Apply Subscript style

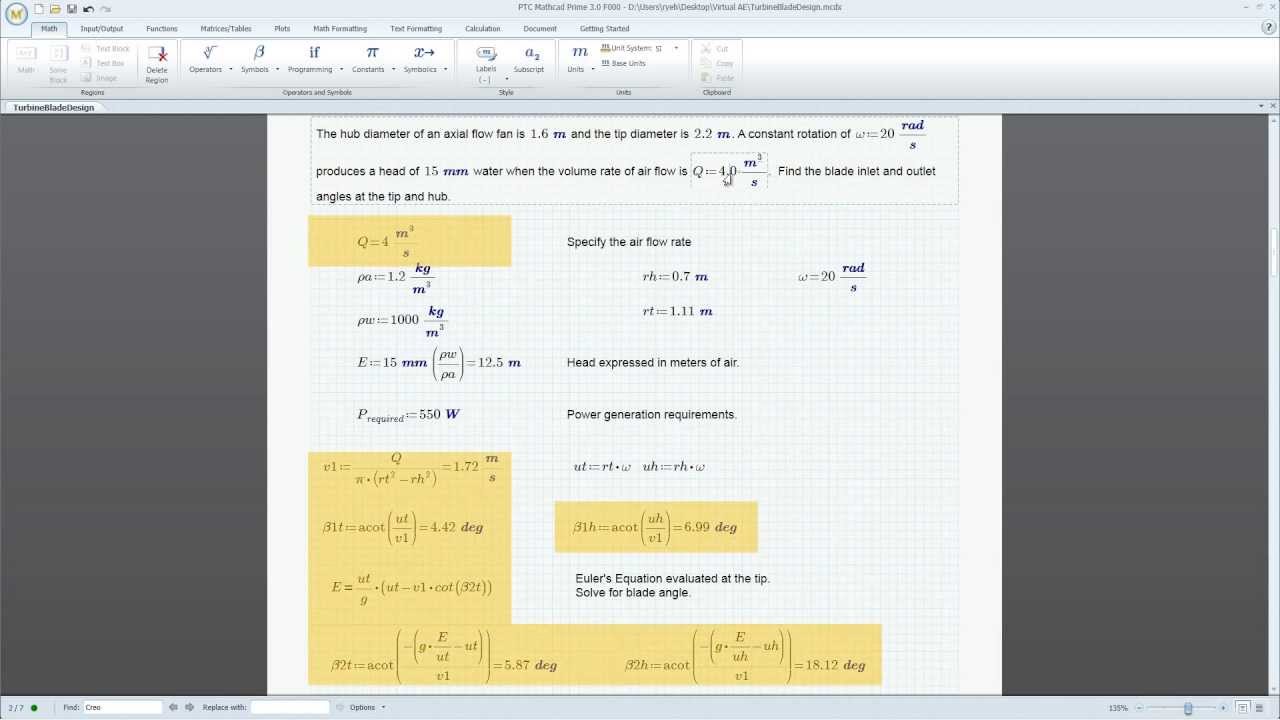click(529, 58)
